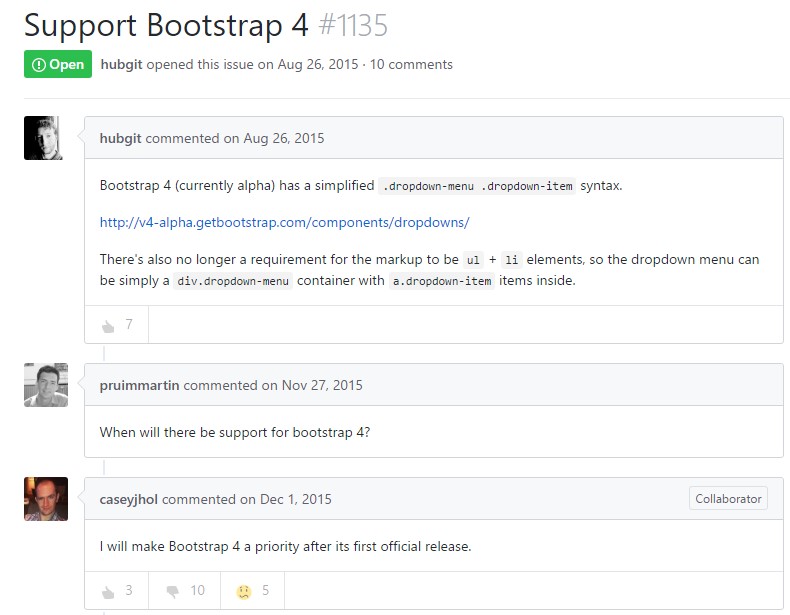Image resolution: width=790 pixels, height=615 pixels.
Task: Open the v4-alpha.getbootstrap.com dropdowns link
Action: pos(284,222)
